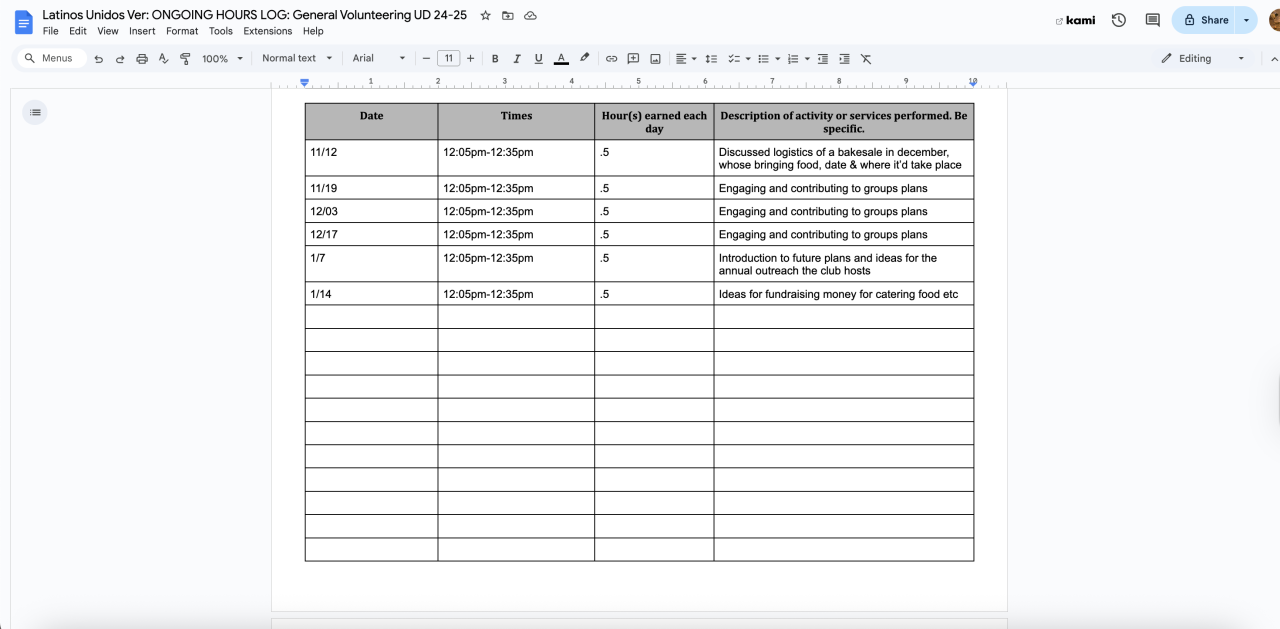Open line and paragraph spacing

click(x=711, y=59)
